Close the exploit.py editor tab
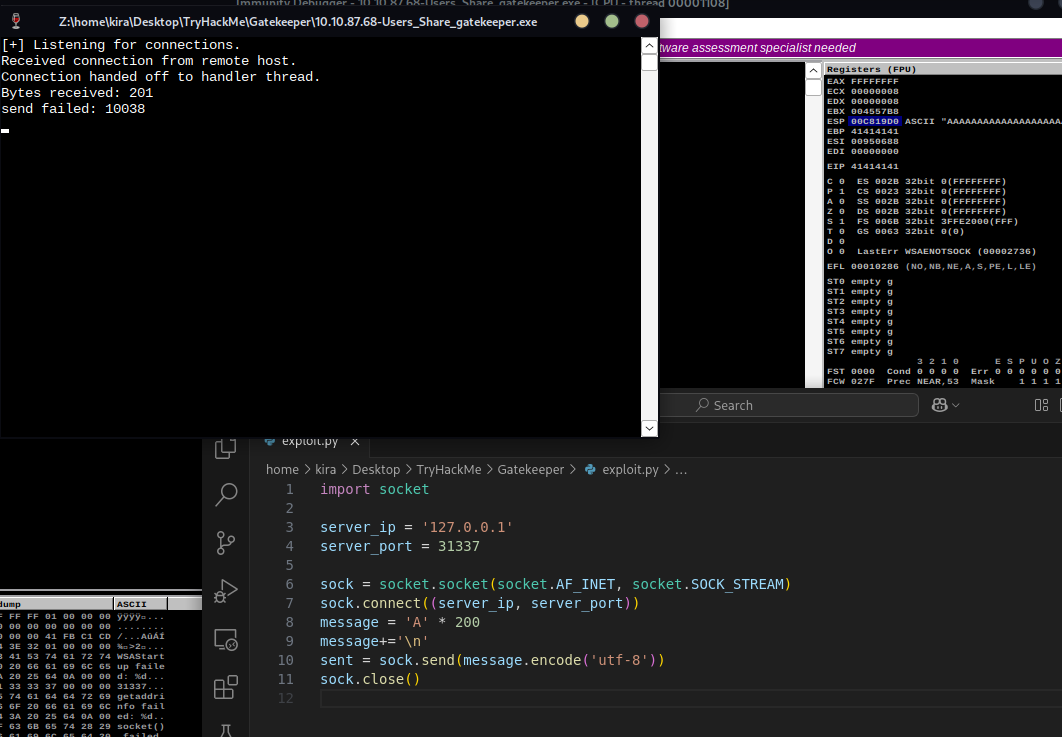1062x737 pixels. pos(355,441)
